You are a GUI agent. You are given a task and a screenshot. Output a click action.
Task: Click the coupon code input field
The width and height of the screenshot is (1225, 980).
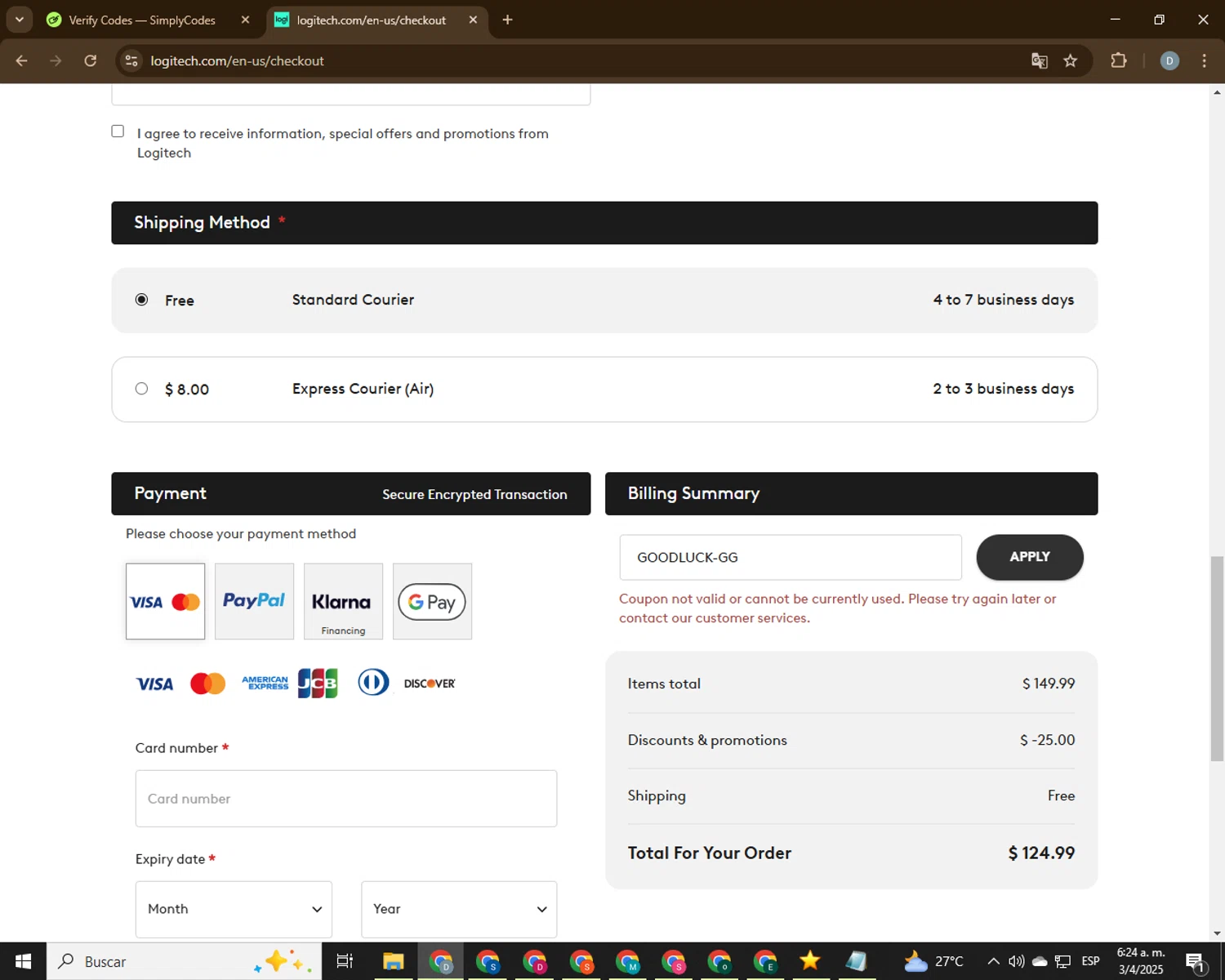pos(790,557)
